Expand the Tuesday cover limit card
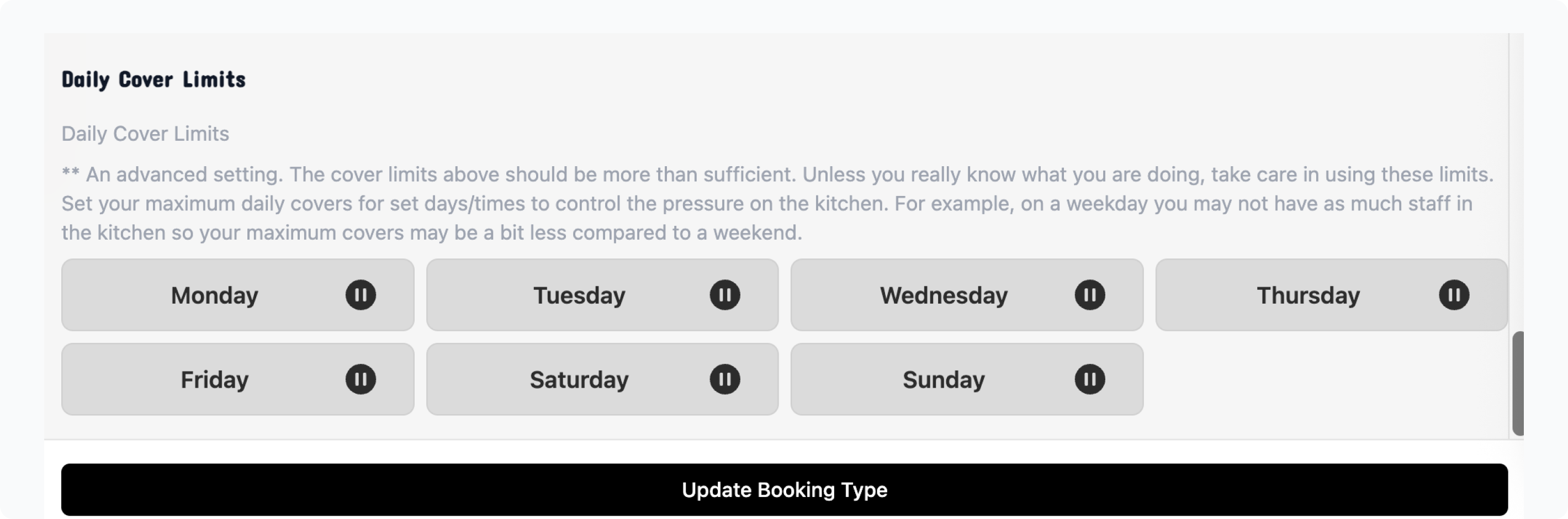The height and width of the screenshot is (519, 1568). point(579,295)
